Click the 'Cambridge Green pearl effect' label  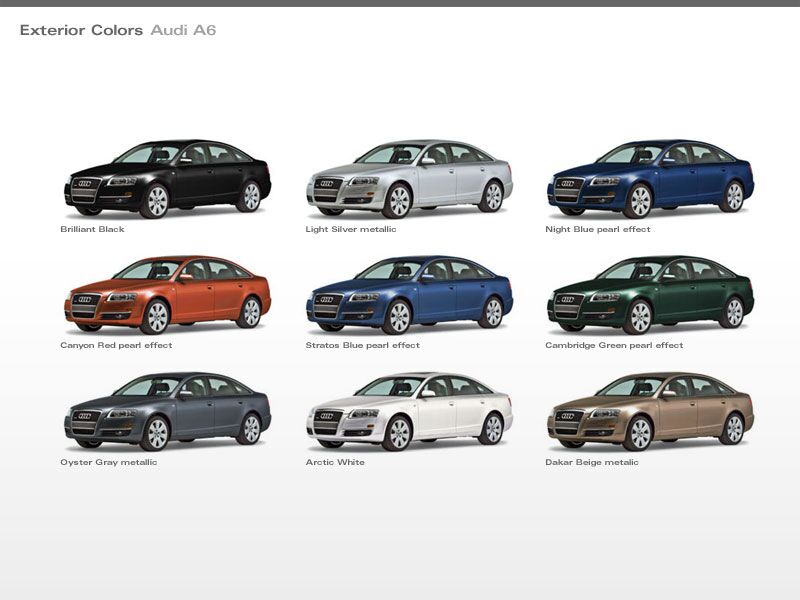[614, 345]
